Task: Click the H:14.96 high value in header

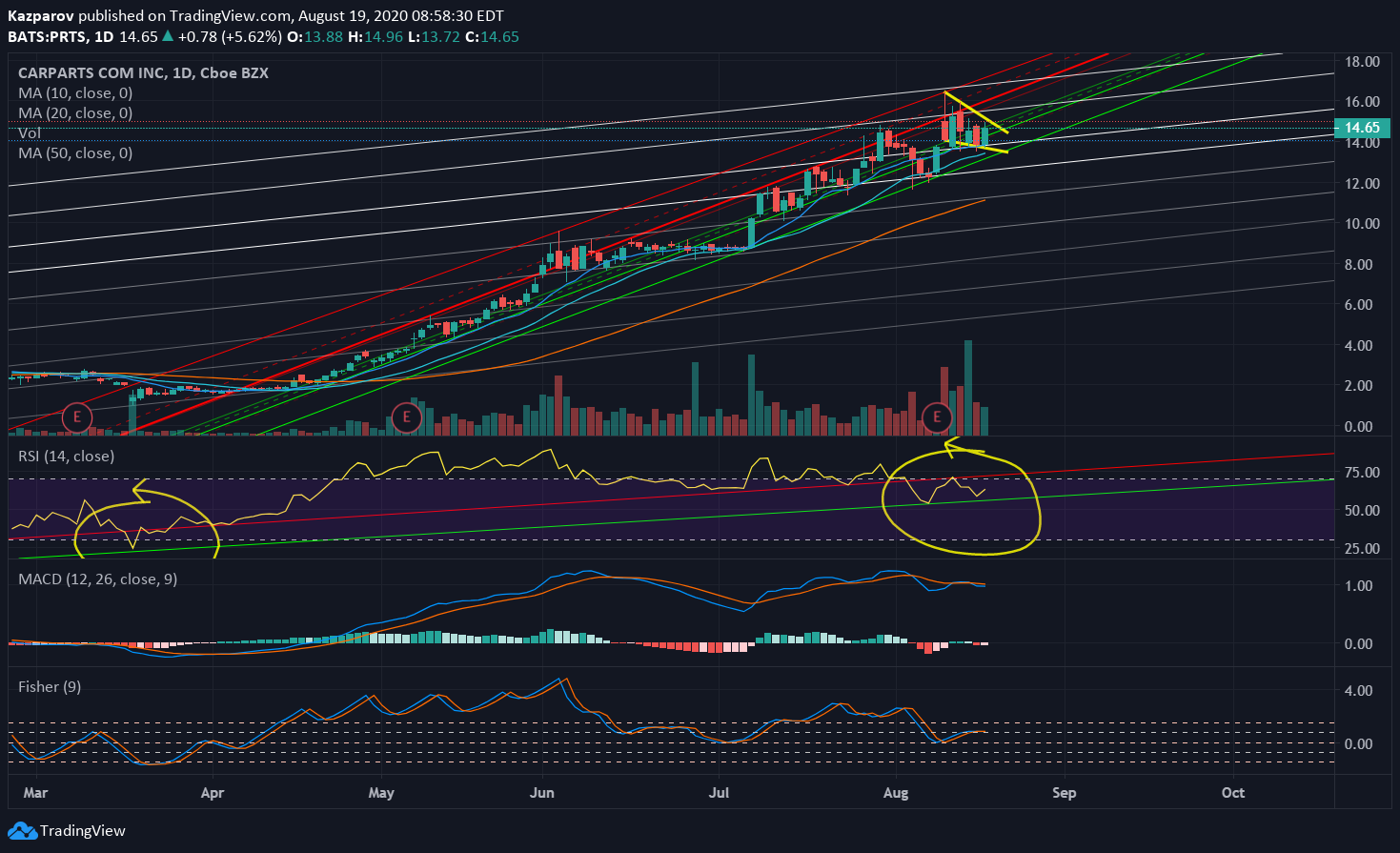Action: pos(375,36)
